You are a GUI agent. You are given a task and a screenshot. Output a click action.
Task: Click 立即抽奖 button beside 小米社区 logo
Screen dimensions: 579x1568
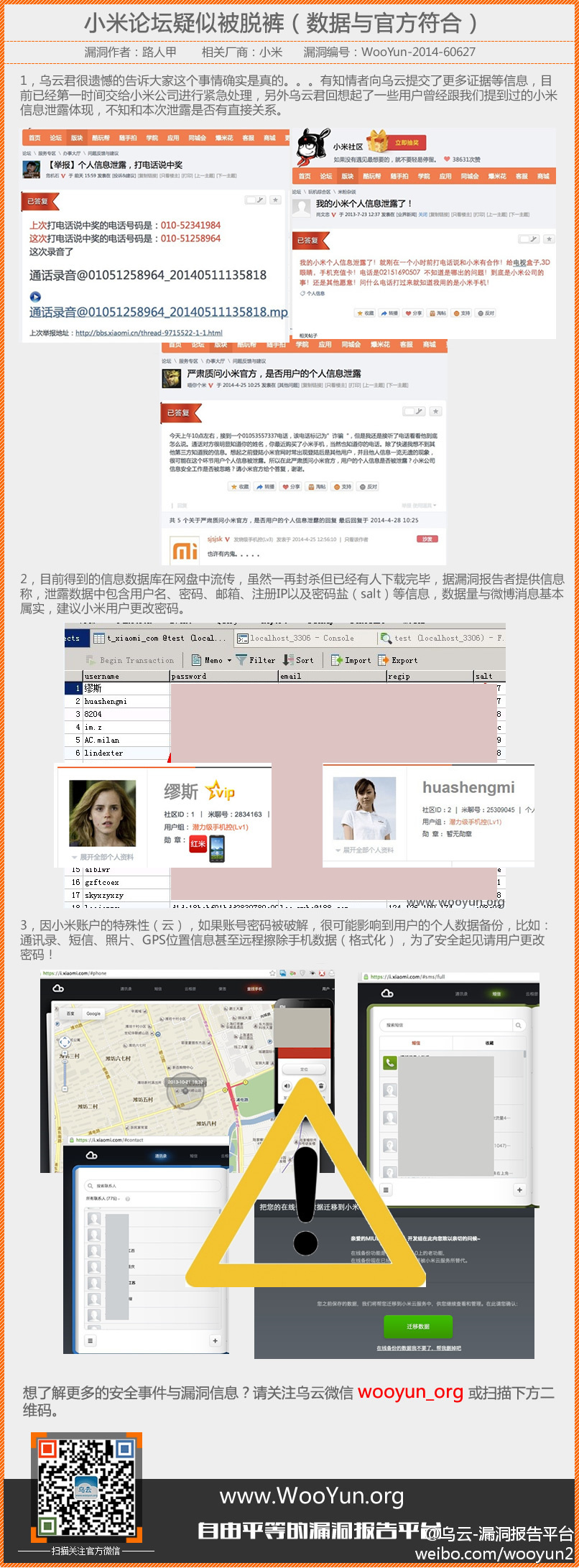(407, 142)
